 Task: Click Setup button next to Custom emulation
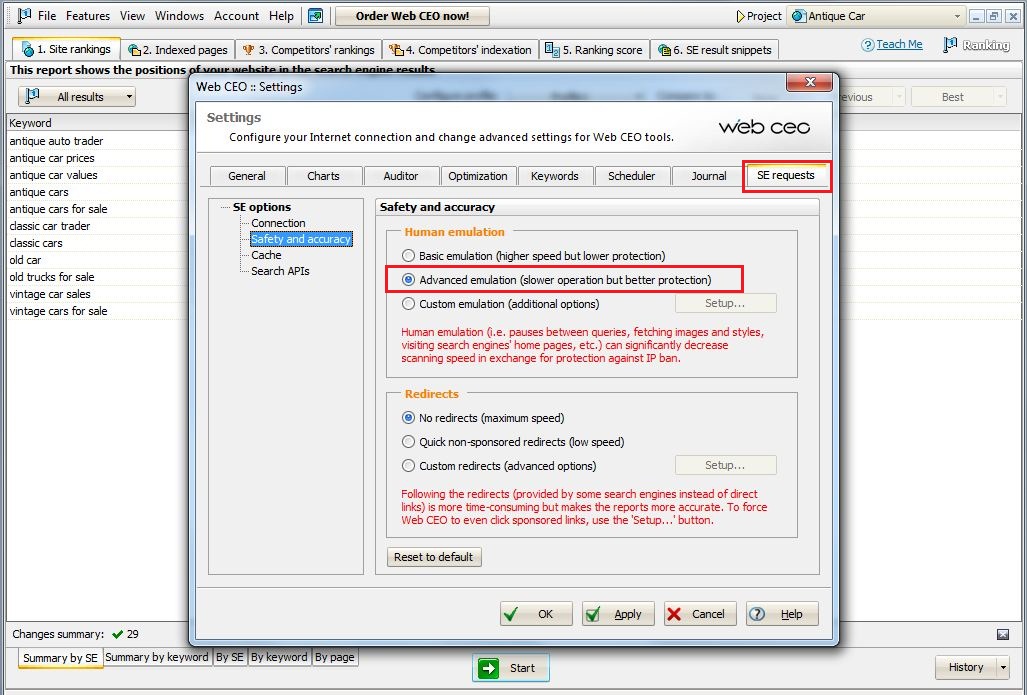click(x=726, y=303)
